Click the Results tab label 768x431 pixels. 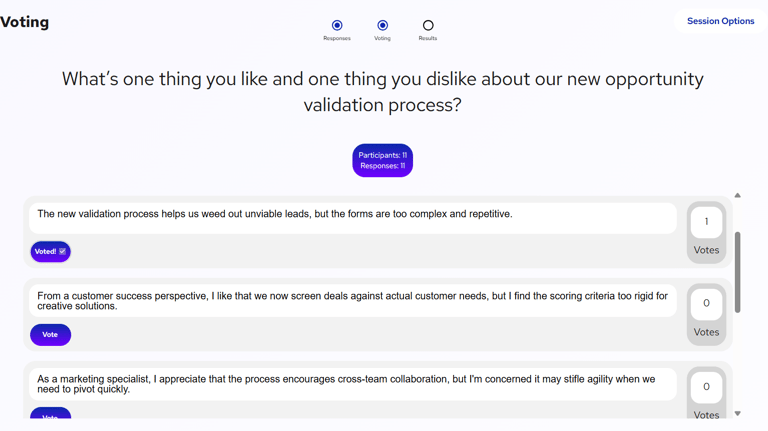428,39
